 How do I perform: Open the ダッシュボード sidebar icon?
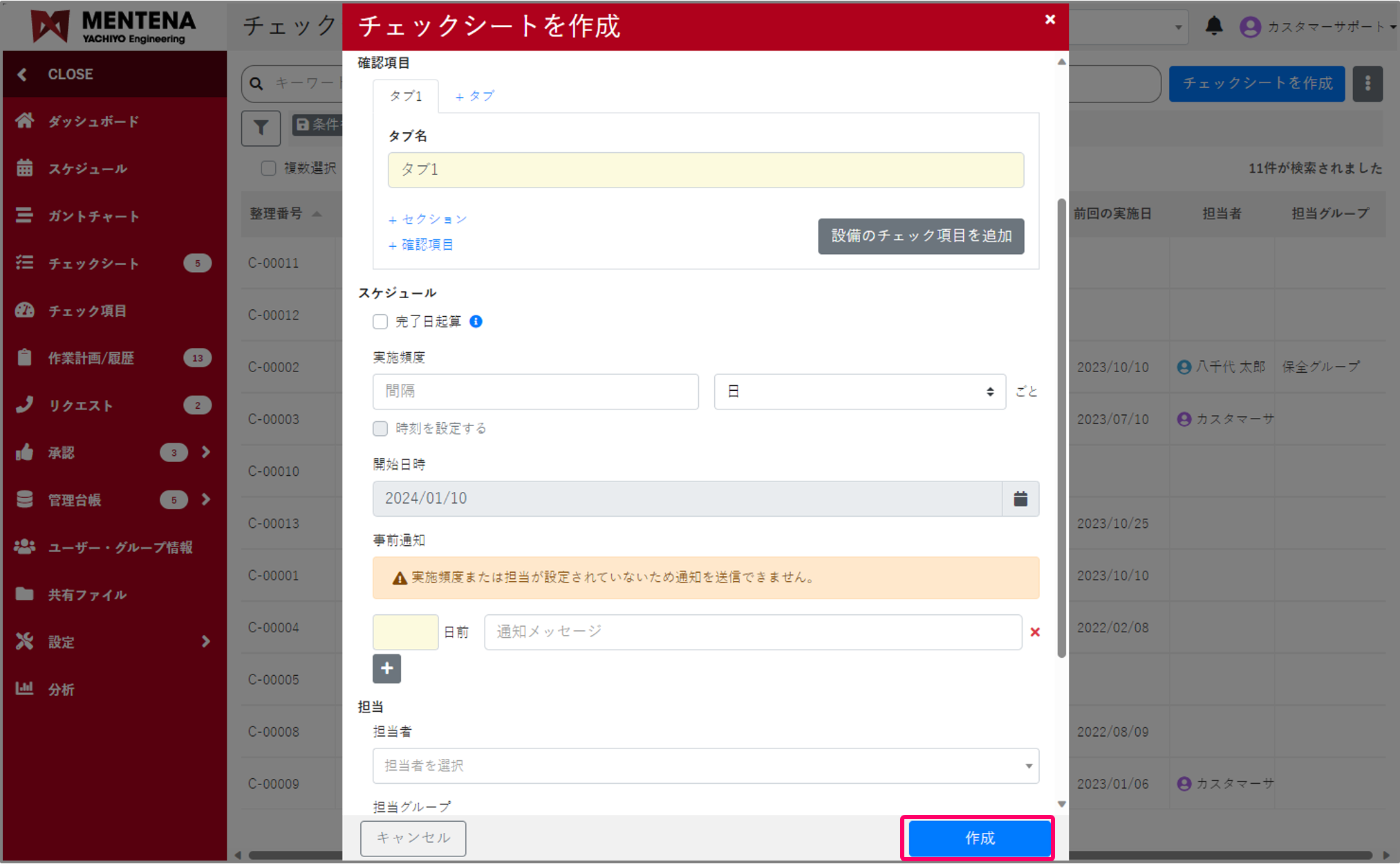pyautogui.click(x=25, y=121)
